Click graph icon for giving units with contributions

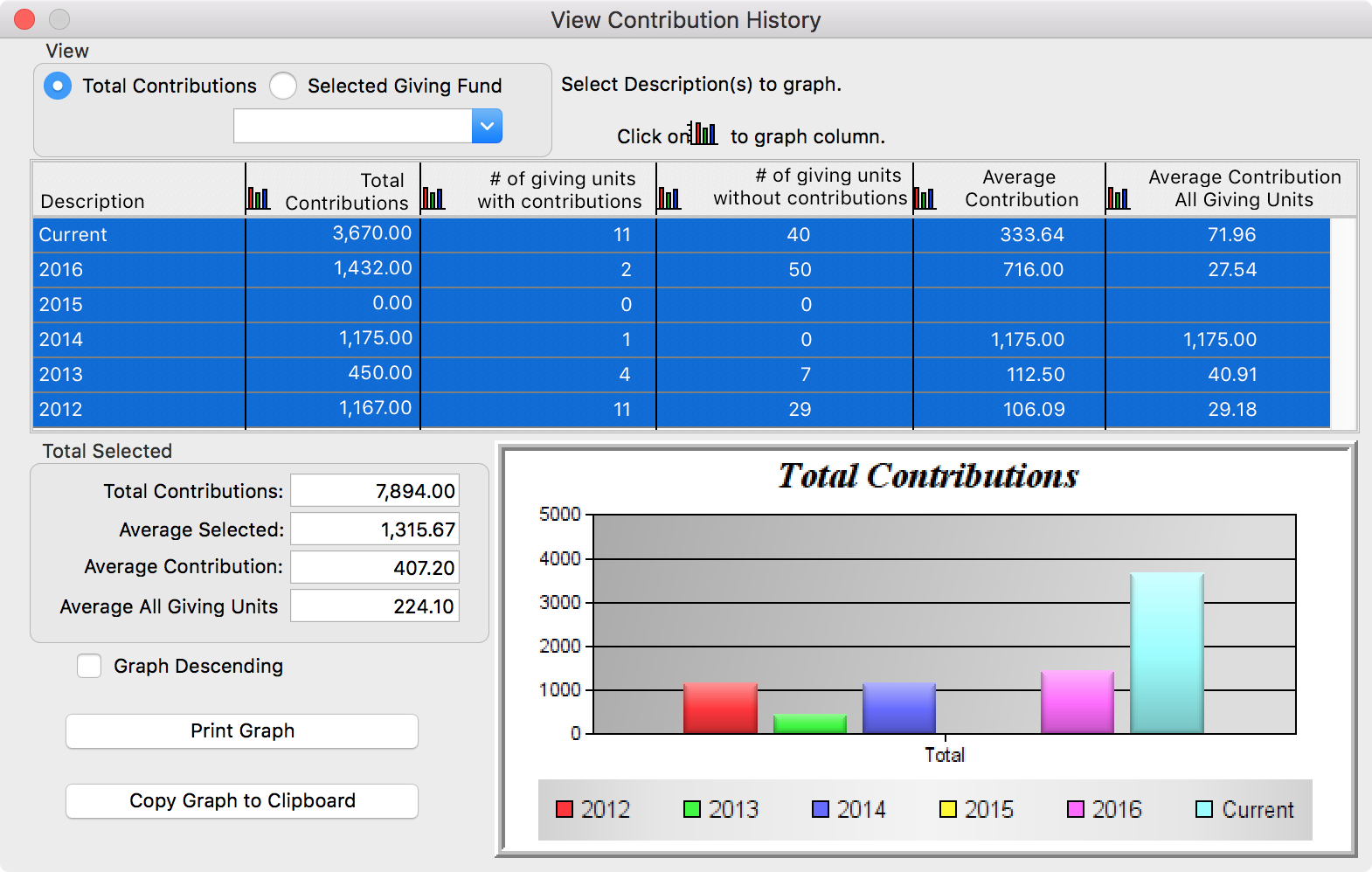[x=433, y=199]
